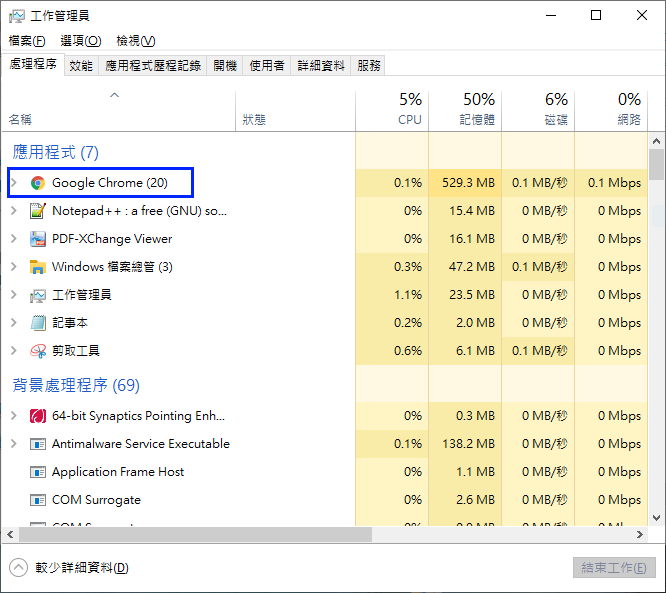The height and width of the screenshot is (593, 666).
Task: Click the Synaptics Pointing icon
Action: pos(38,416)
